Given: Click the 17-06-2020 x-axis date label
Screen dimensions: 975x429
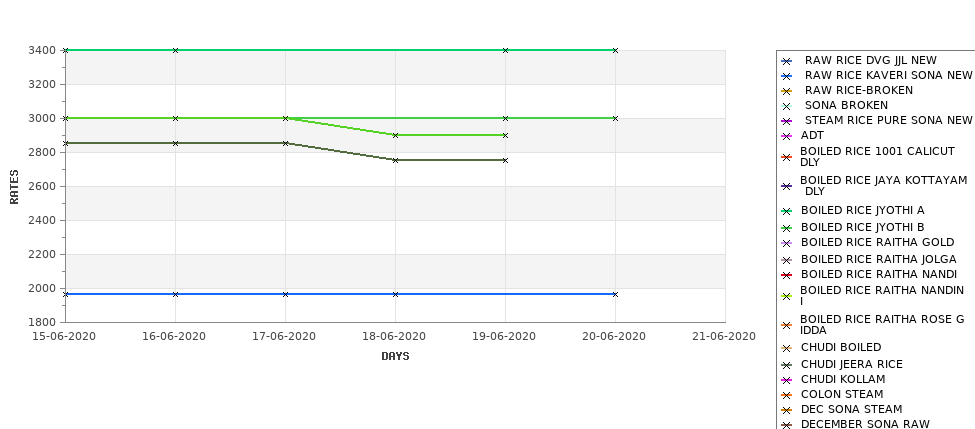Looking at the screenshot, I should pyautogui.click(x=284, y=336).
